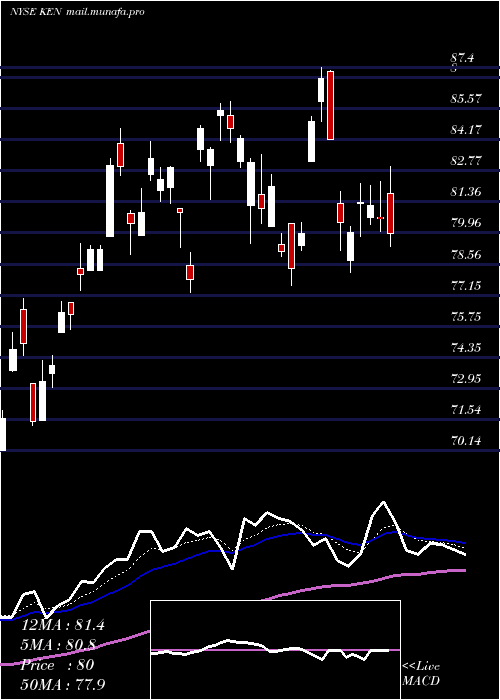Click the 74.35 price axis label
This screenshot has height=700, width=500.
[x=467, y=347]
